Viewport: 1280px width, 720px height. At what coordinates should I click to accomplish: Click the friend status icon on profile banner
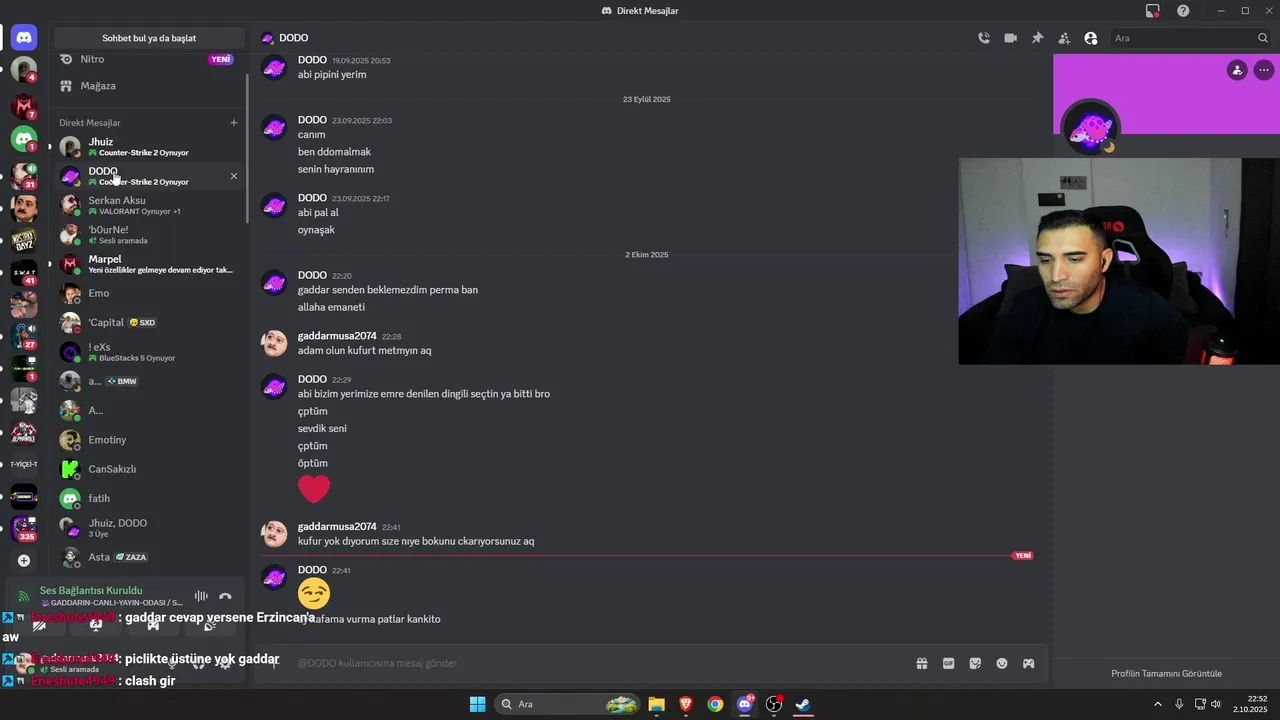coord(1237,70)
